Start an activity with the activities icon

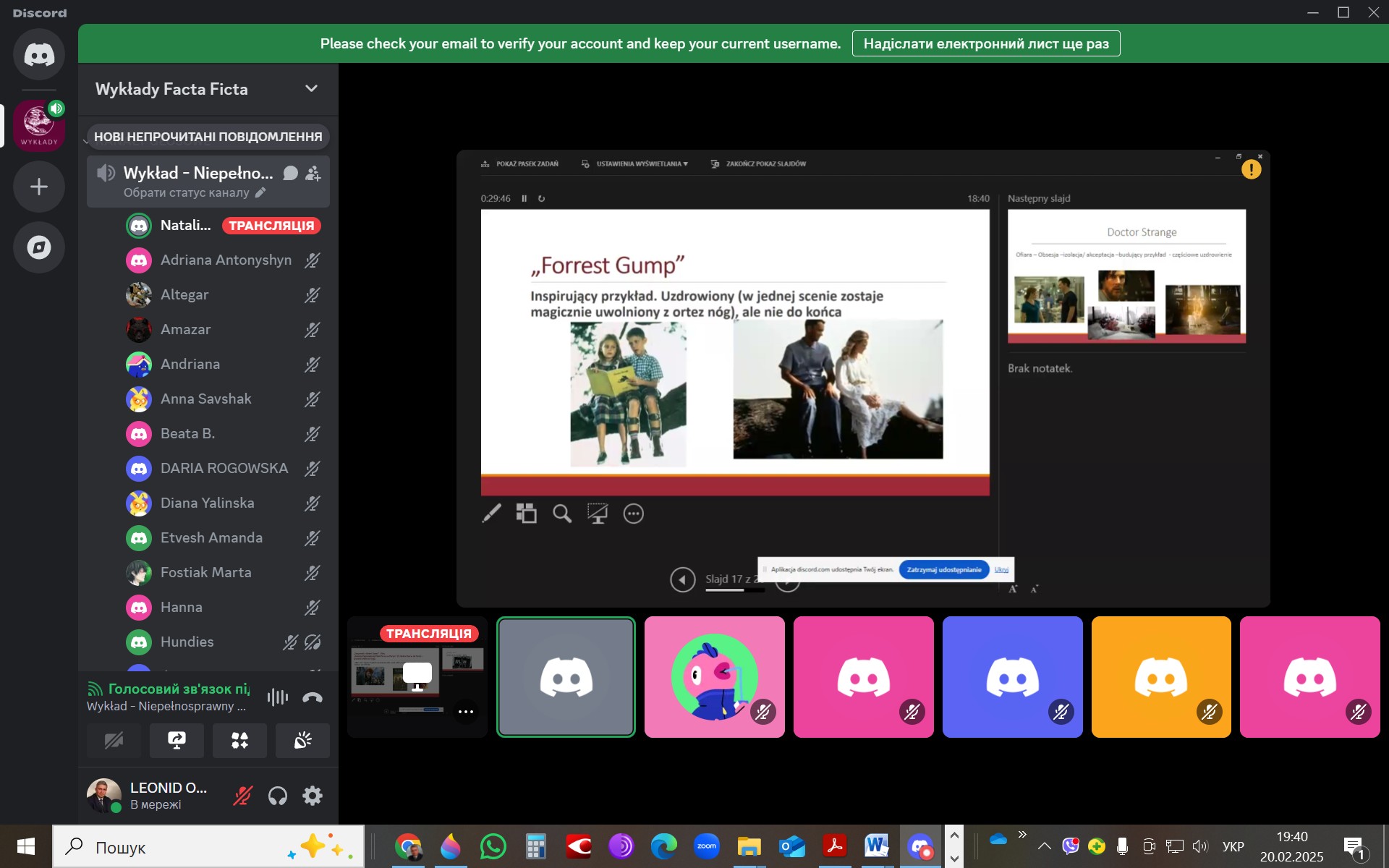239,740
